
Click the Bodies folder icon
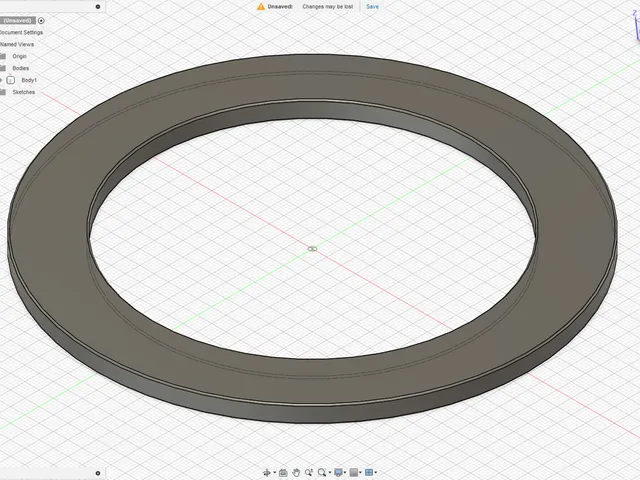(3, 68)
